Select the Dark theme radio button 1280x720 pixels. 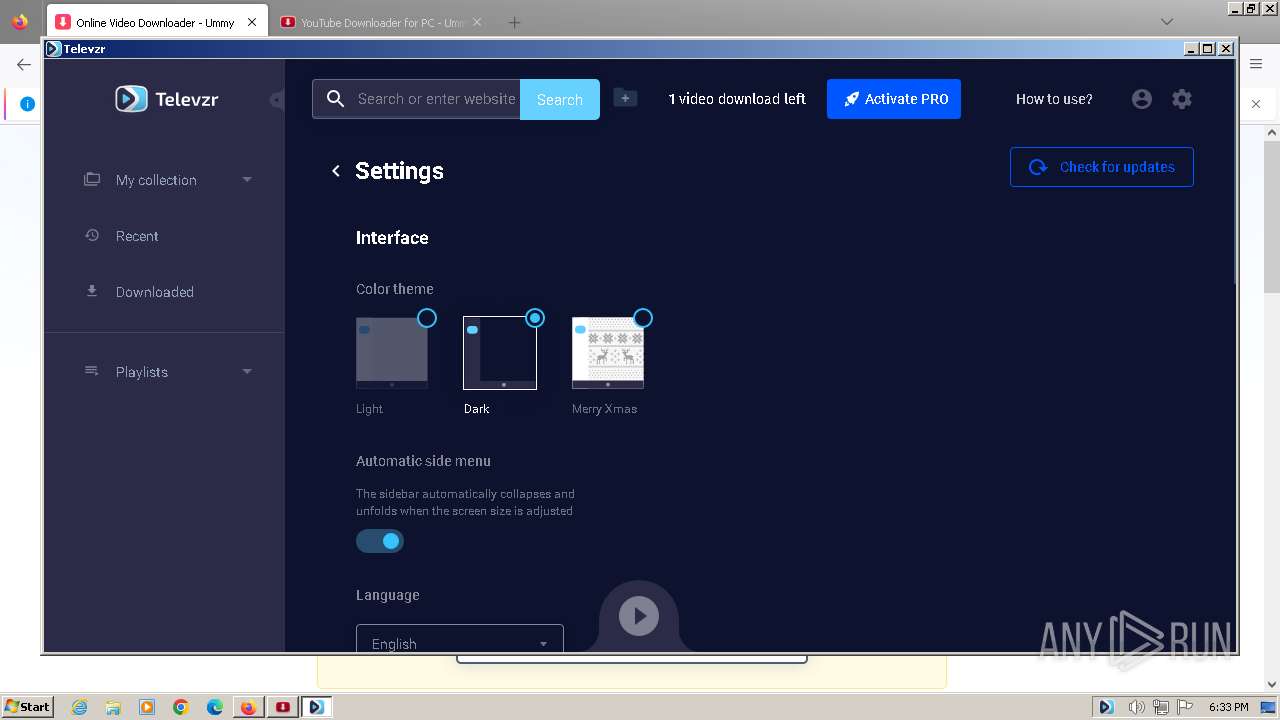[535, 318]
